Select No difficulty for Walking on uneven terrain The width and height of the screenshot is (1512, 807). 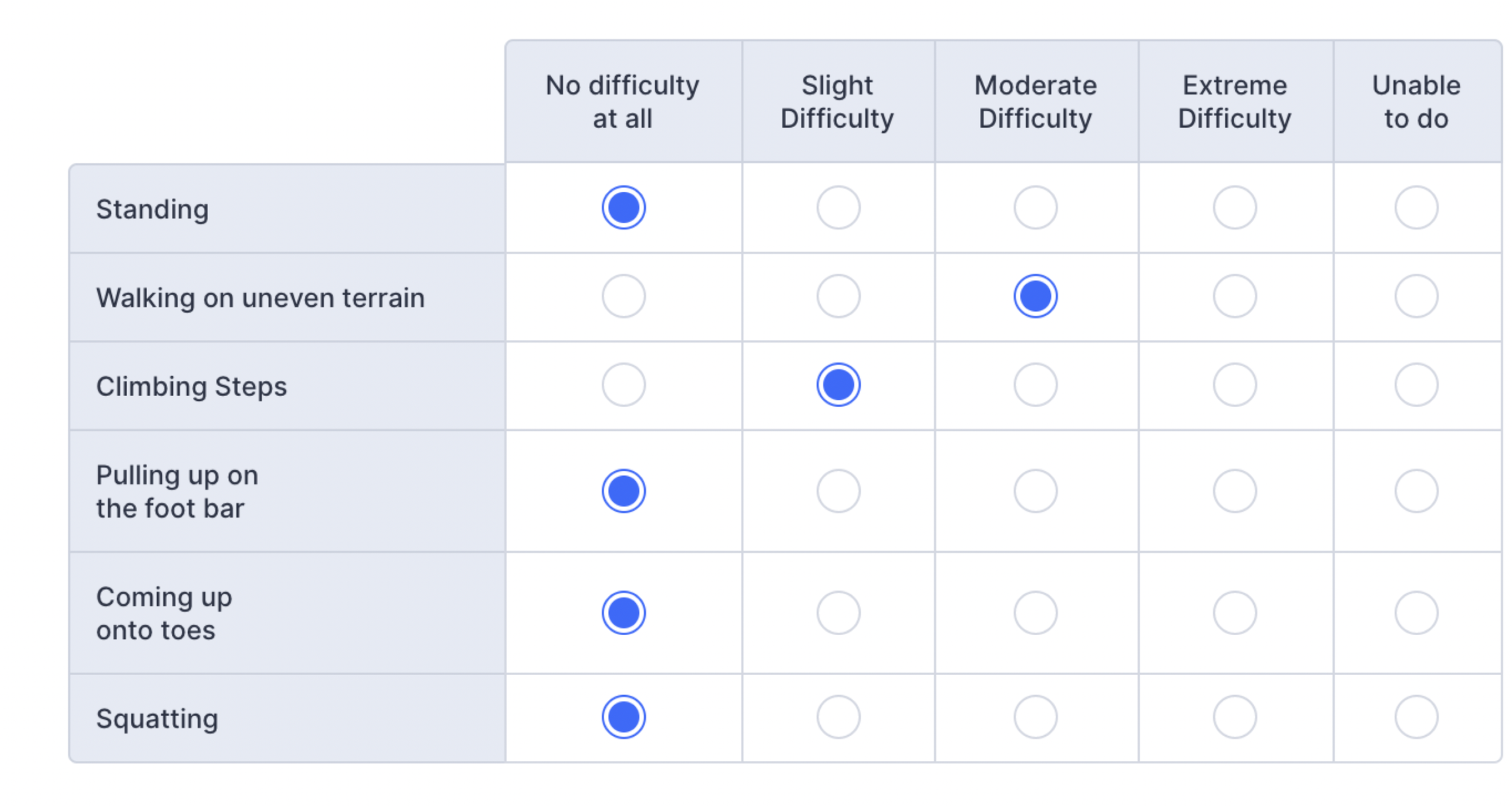tap(624, 296)
